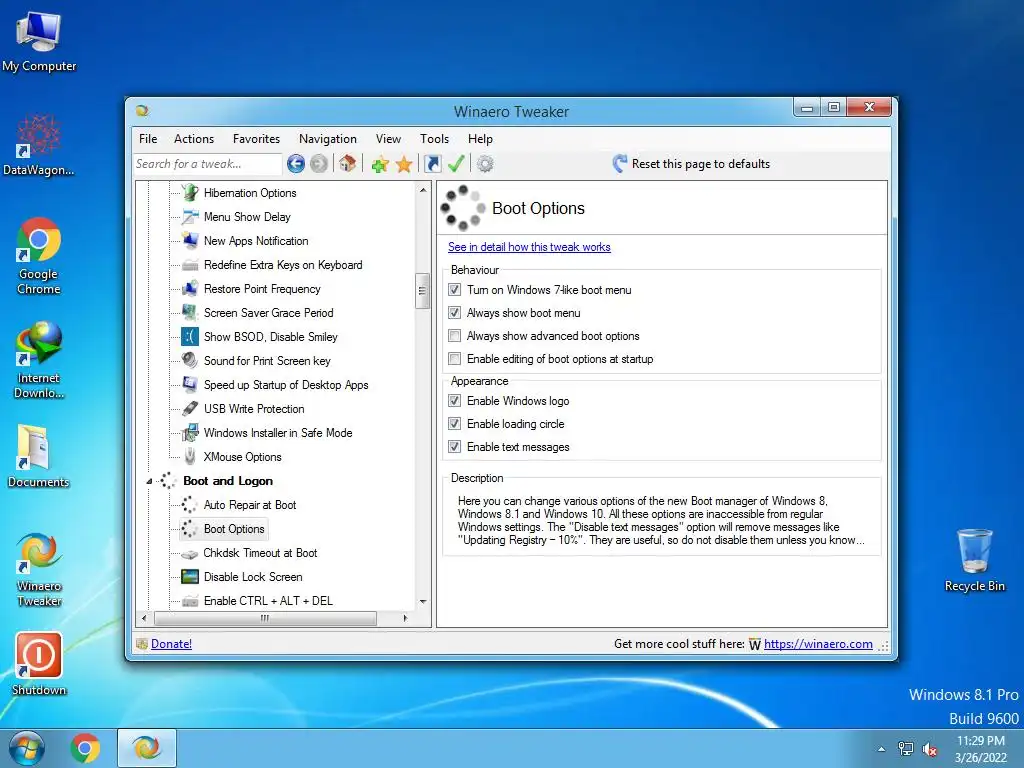Toggle Enable Windows logo checkbox
Screen dimensions: 1024x768
tap(455, 400)
